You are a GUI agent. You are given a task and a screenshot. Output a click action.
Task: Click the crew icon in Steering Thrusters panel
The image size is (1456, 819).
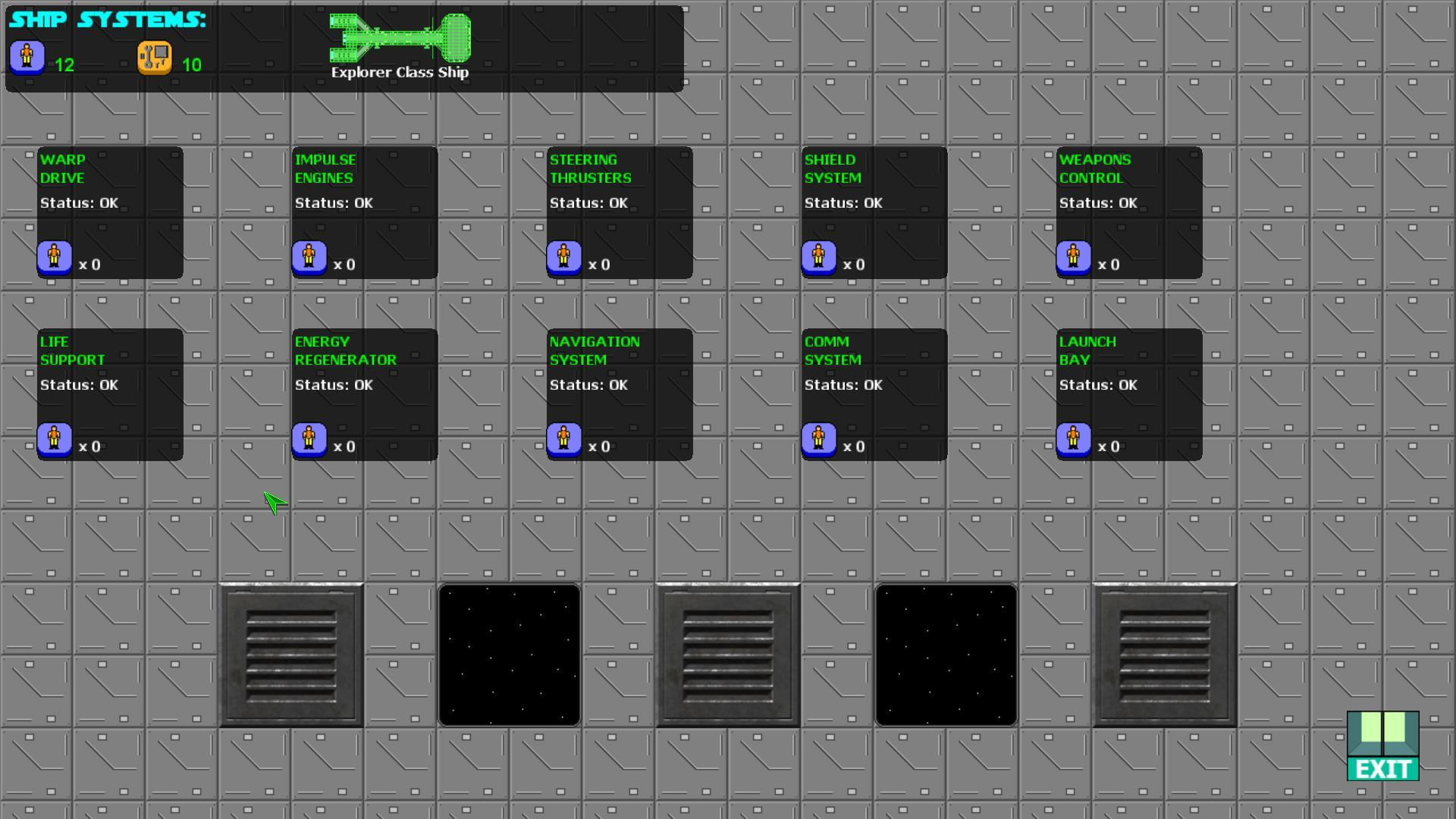tap(564, 258)
